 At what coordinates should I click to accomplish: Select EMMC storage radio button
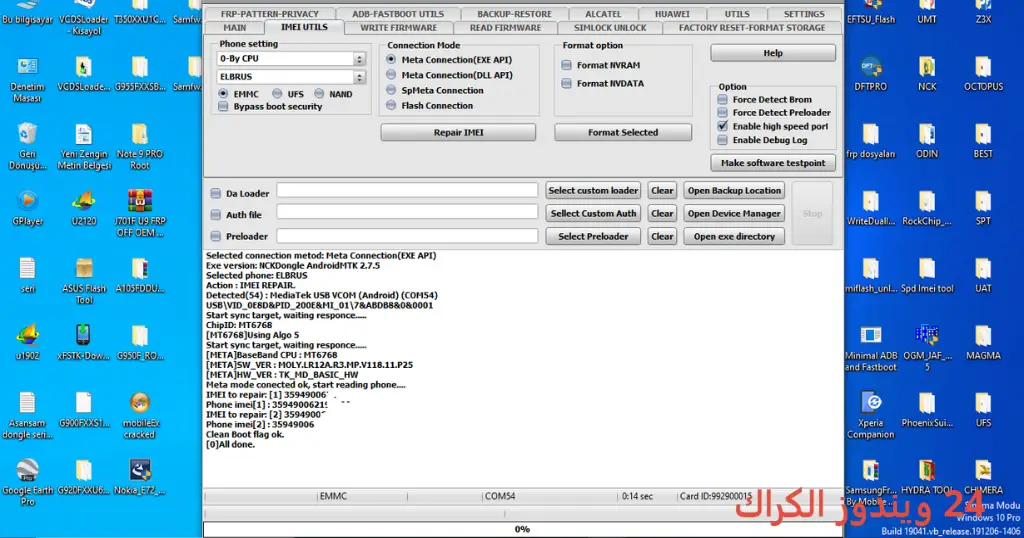(223, 94)
